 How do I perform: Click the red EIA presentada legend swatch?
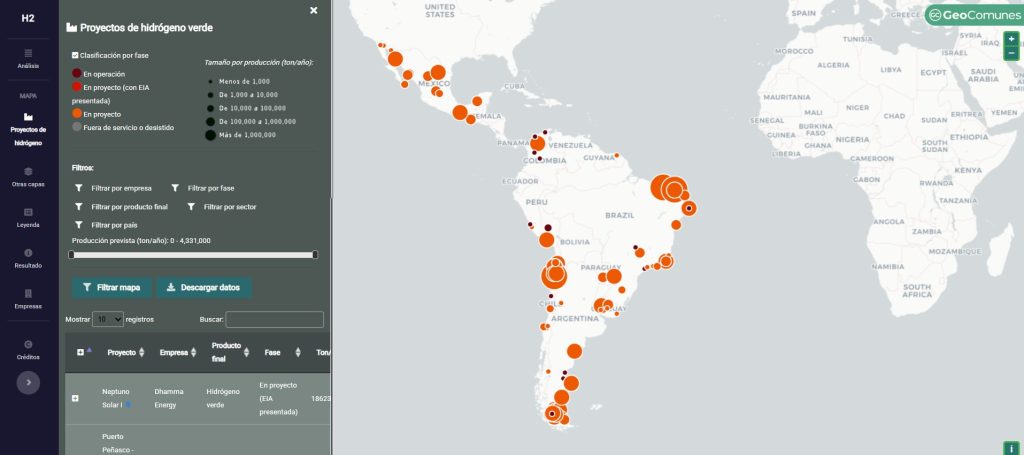(x=77, y=87)
